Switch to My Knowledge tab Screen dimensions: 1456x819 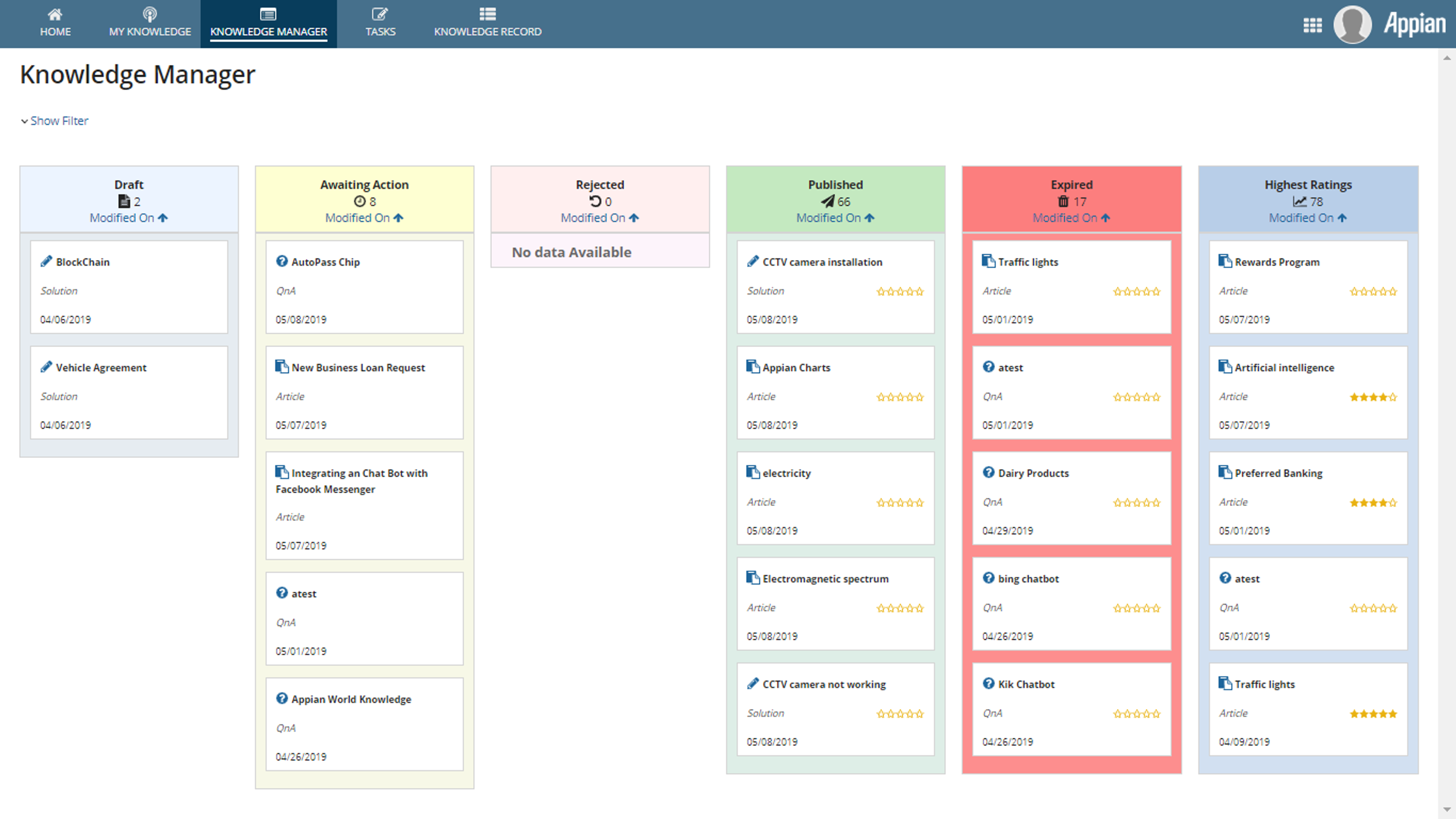(150, 23)
